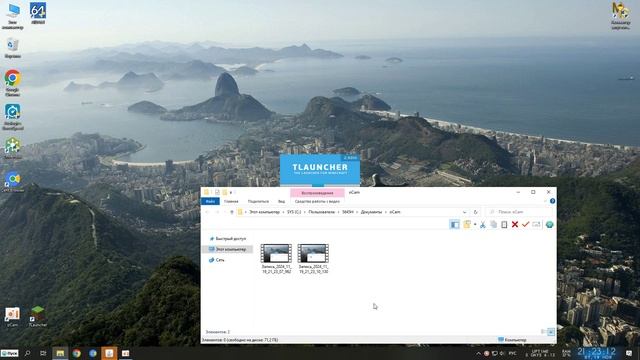Screen dimensions: 640x360
Task: Select the video file ending 07_982
Action: point(276,259)
